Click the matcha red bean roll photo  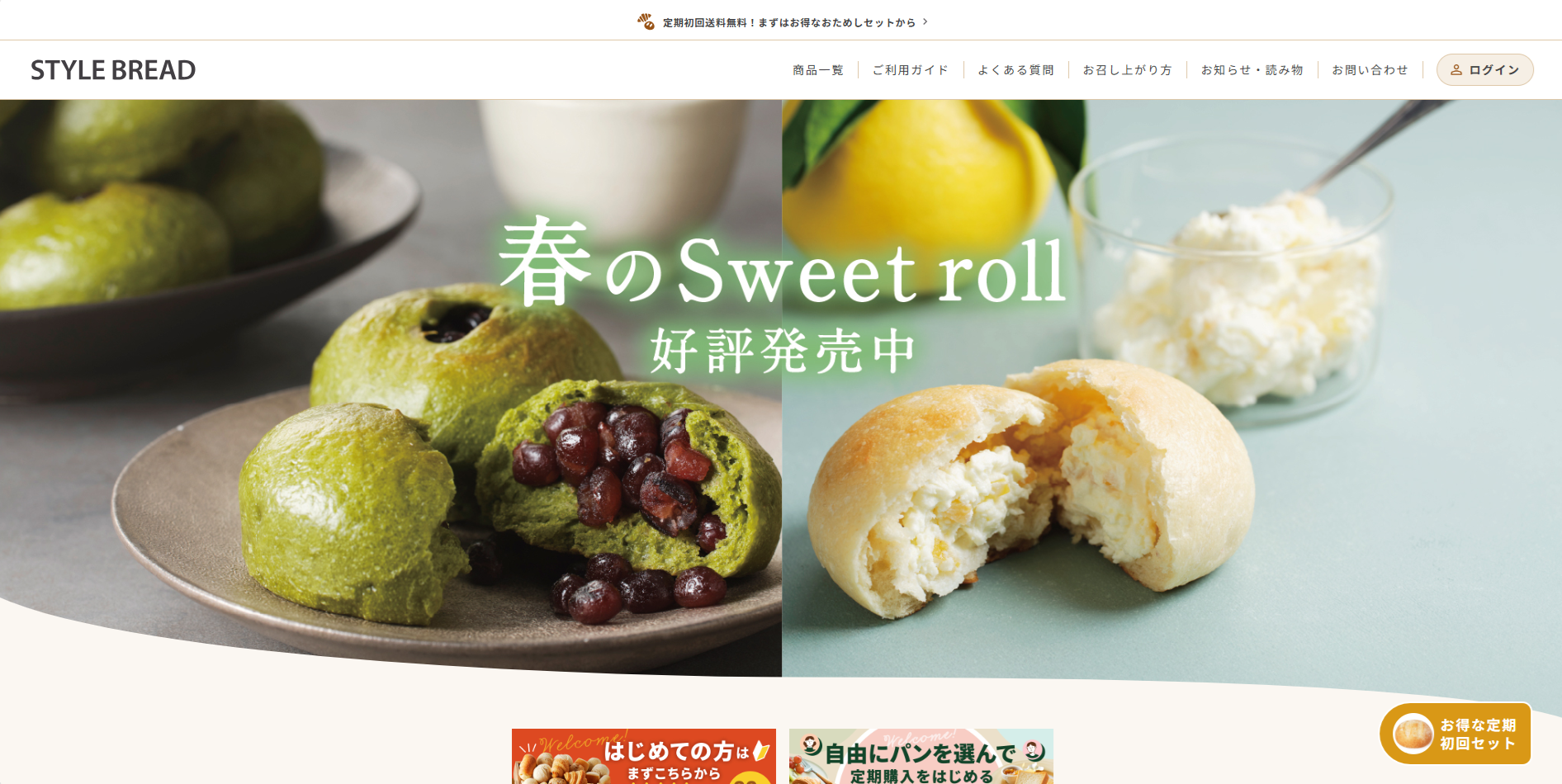390,388
